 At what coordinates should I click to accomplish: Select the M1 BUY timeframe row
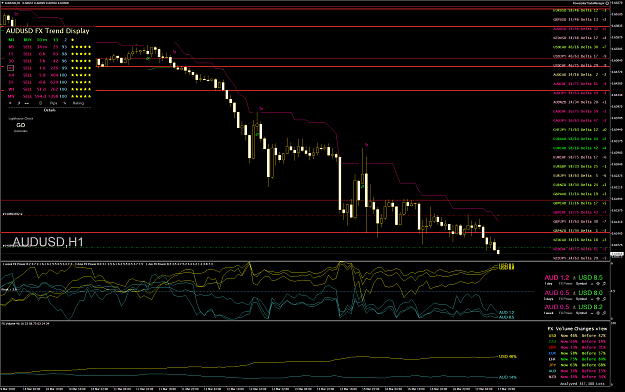pyautogui.click(x=42, y=40)
